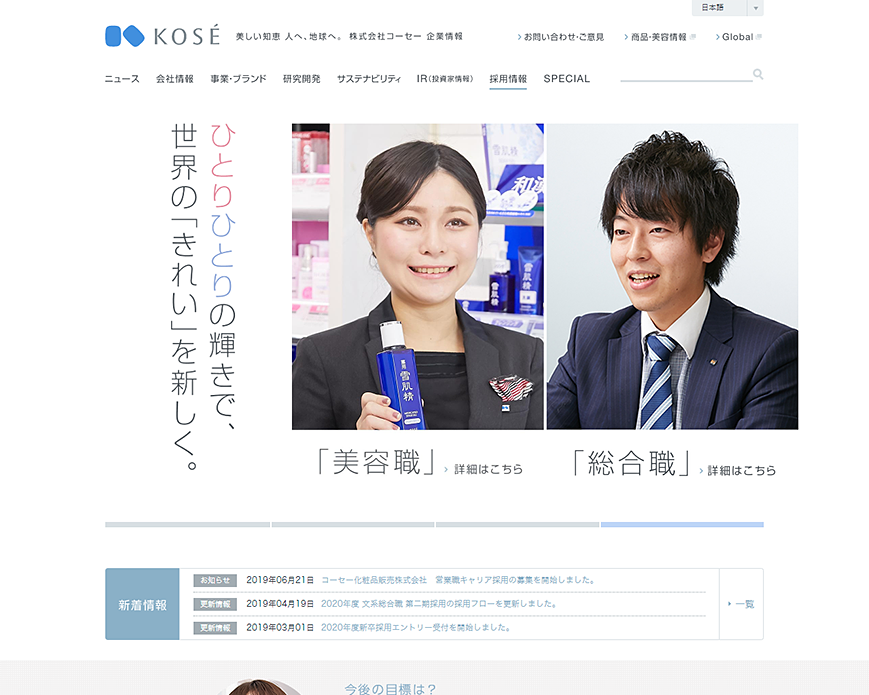The image size is (869, 695).
Task: Click the KOSÉ logo
Action: 163,34
